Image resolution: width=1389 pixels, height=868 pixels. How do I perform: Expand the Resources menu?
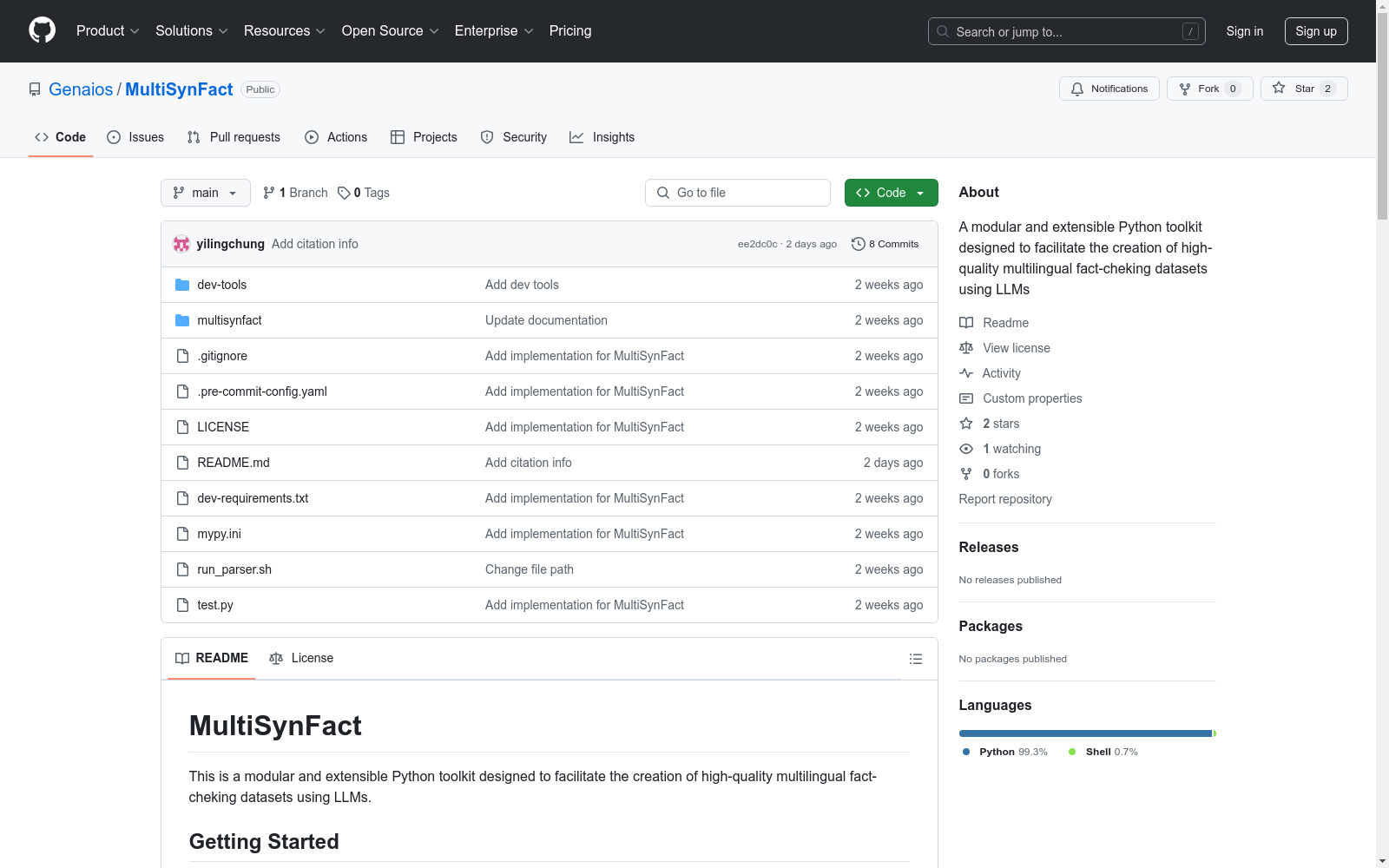[x=285, y=31]
